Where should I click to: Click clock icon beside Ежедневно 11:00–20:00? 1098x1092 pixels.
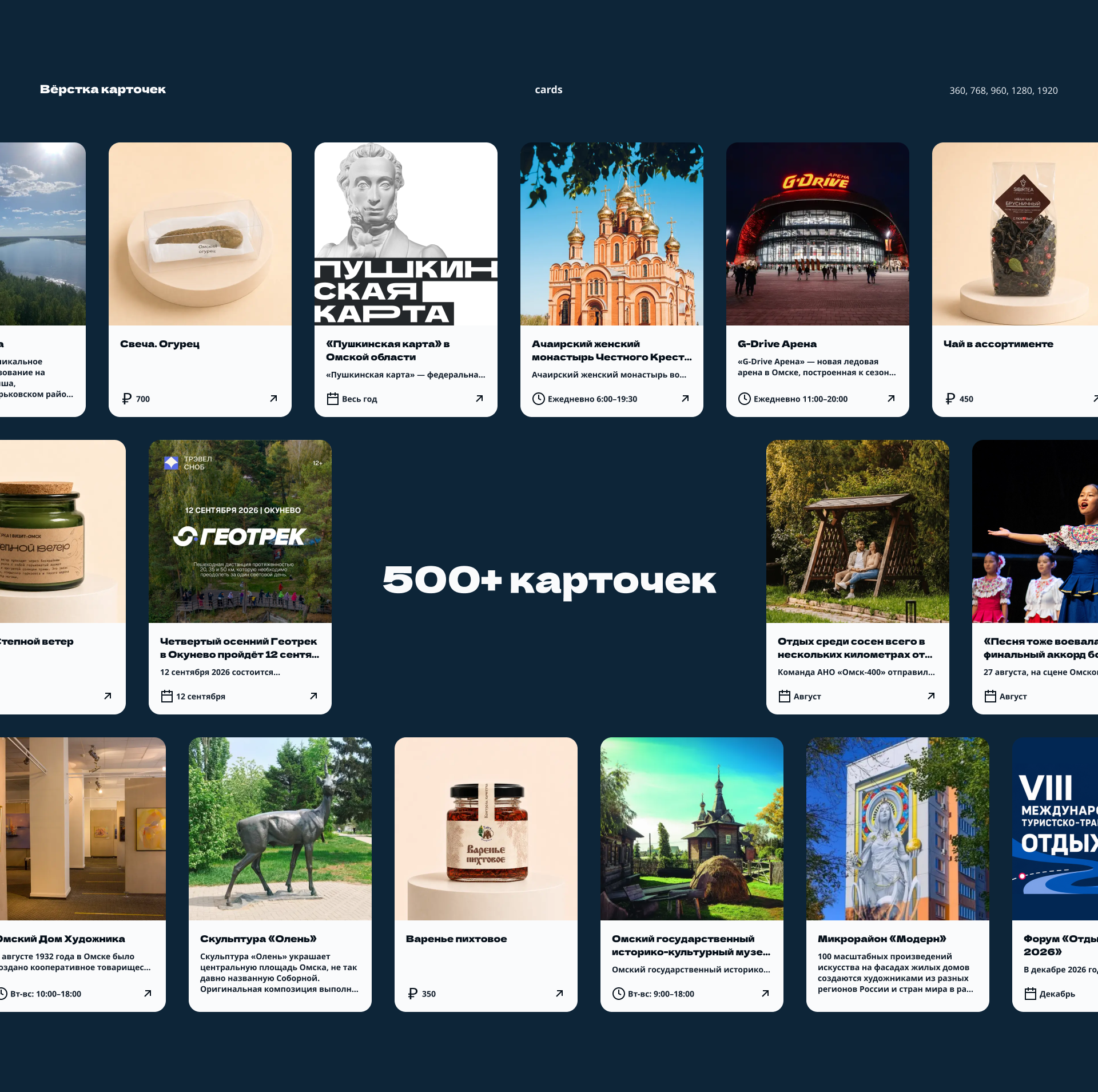coord(744,399)
